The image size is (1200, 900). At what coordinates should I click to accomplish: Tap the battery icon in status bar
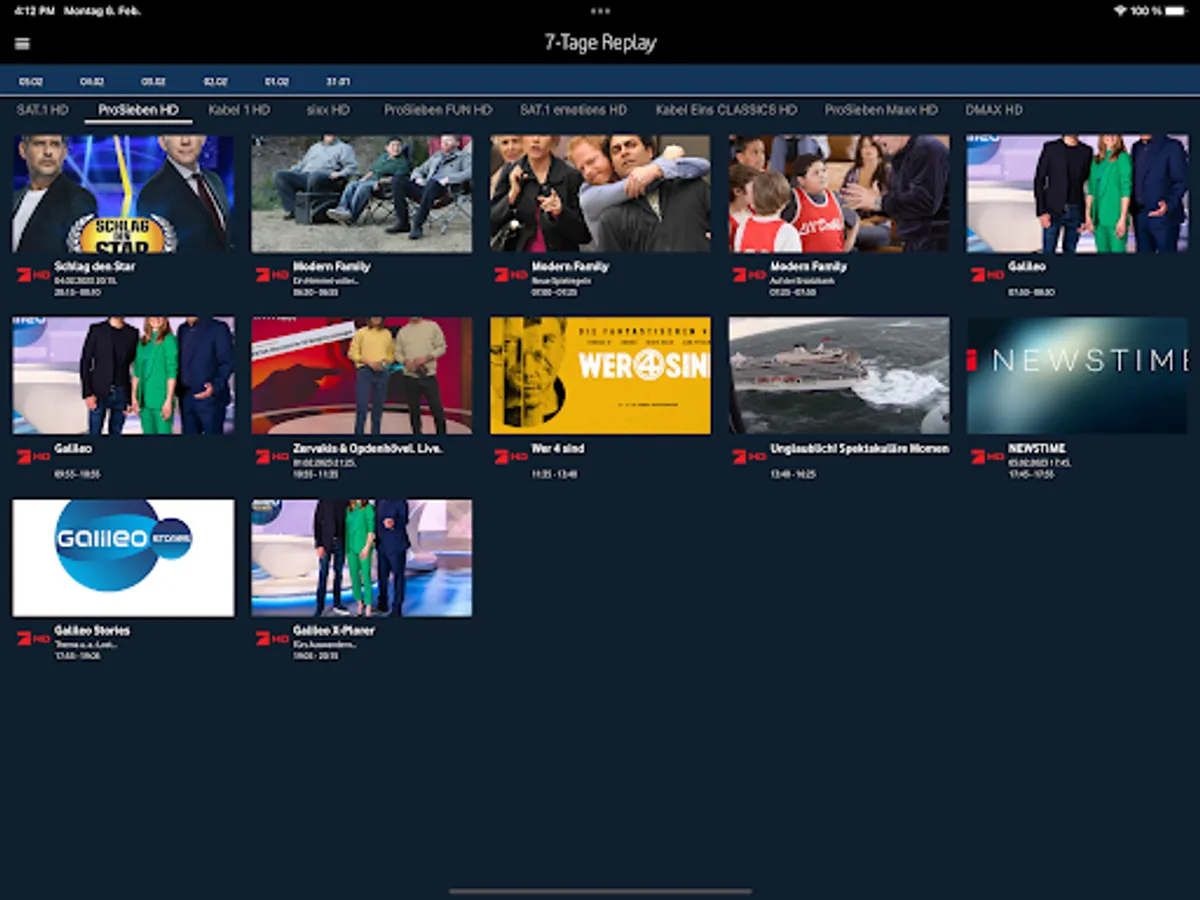pyautogui.click(x=1176, y=11)
